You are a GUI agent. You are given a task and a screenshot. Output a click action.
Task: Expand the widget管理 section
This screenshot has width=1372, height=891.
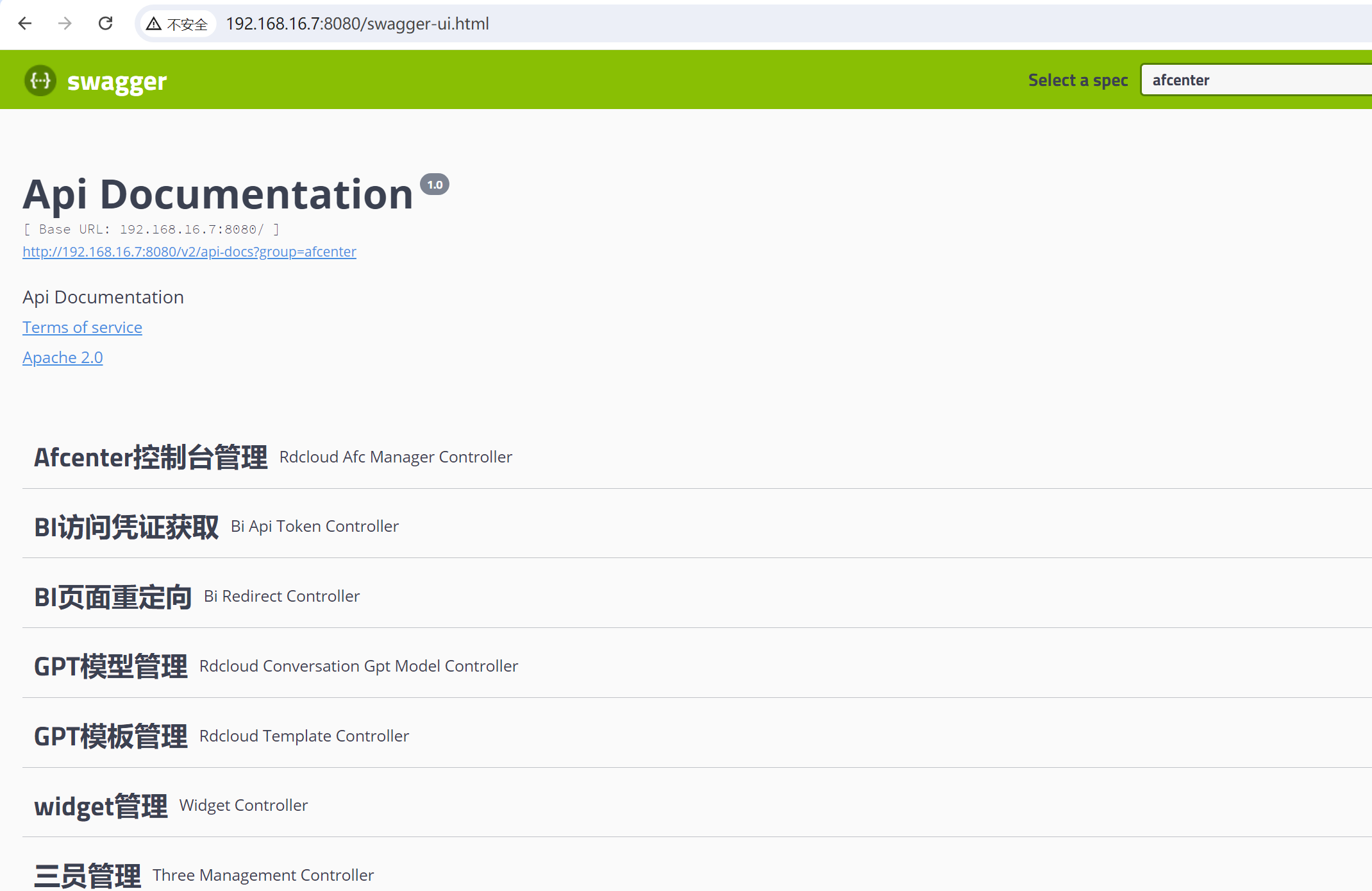[101, 806]
